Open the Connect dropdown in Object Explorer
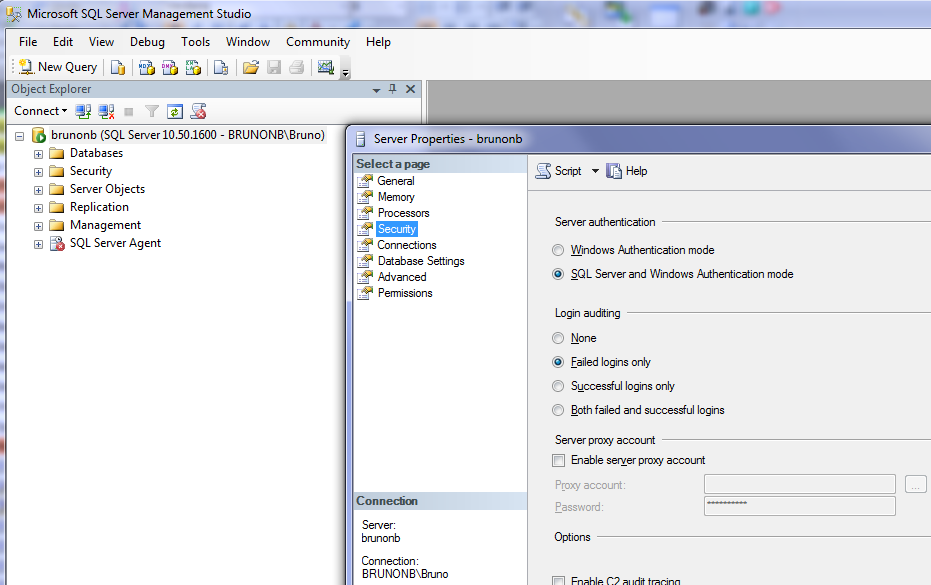931x585 pixels. [x=40, y=111]
